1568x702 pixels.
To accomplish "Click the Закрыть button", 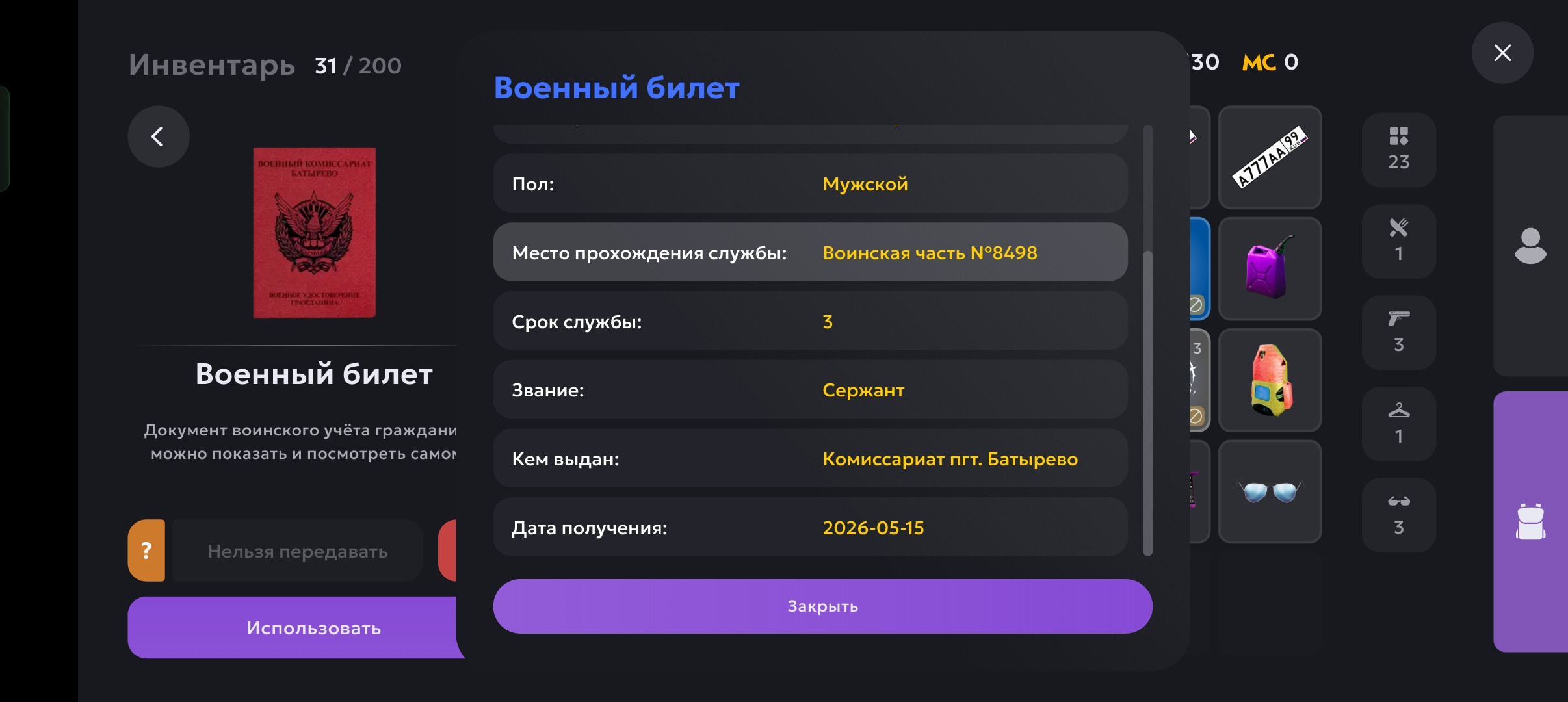I will click(822, 606).
